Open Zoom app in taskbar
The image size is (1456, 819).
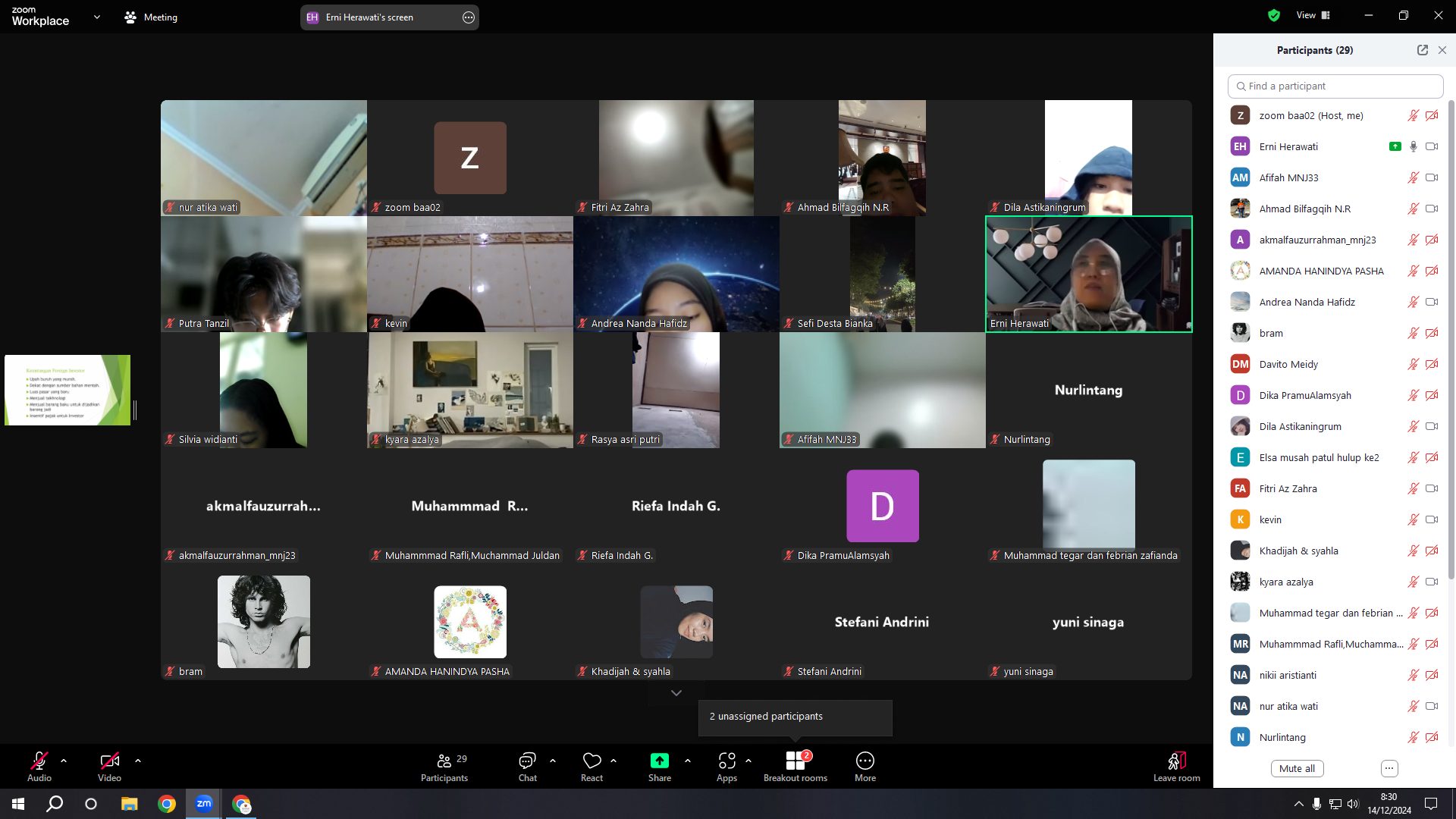(204, 804)
